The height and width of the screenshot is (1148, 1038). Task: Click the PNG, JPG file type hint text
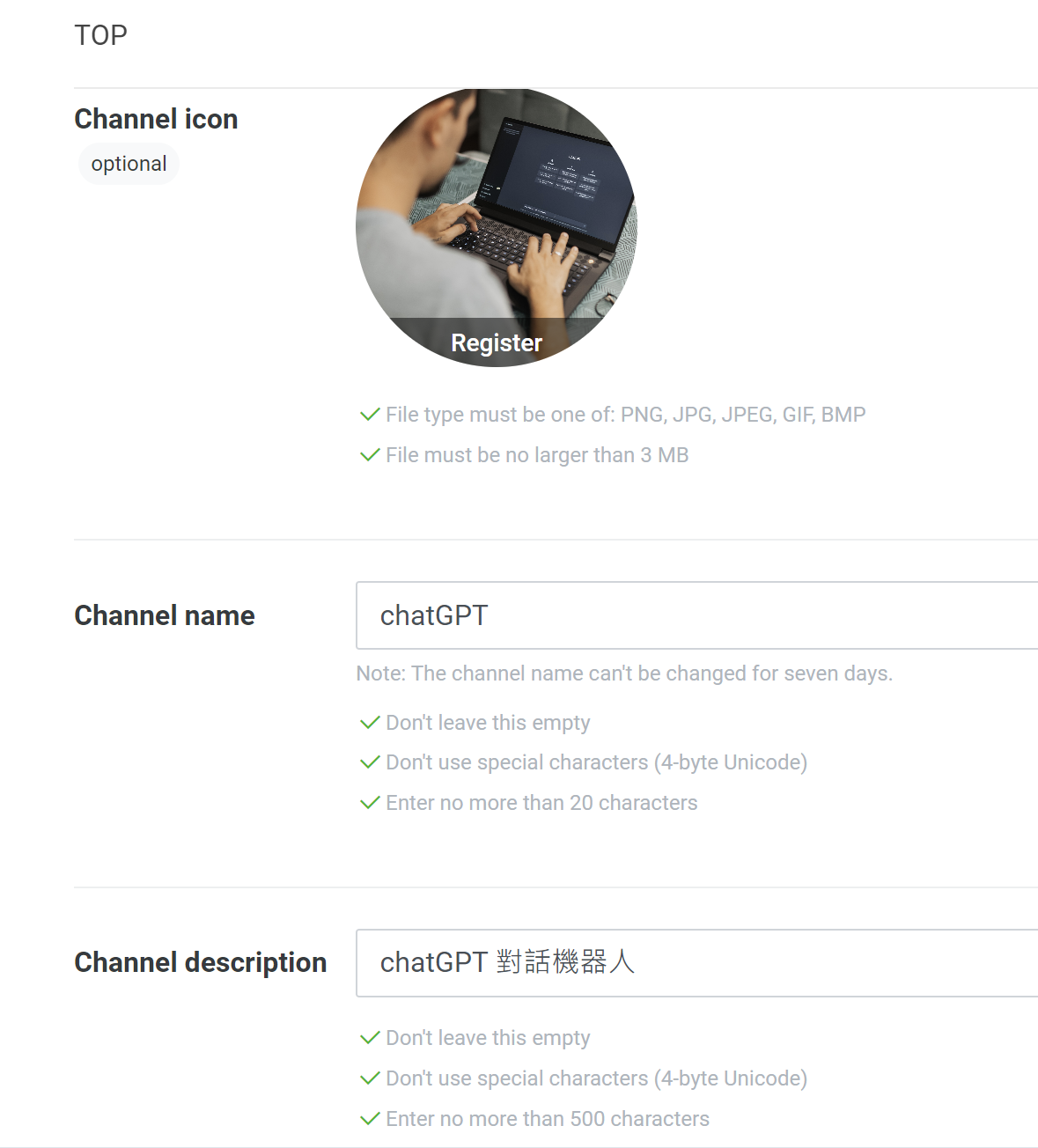pos(626,415)
